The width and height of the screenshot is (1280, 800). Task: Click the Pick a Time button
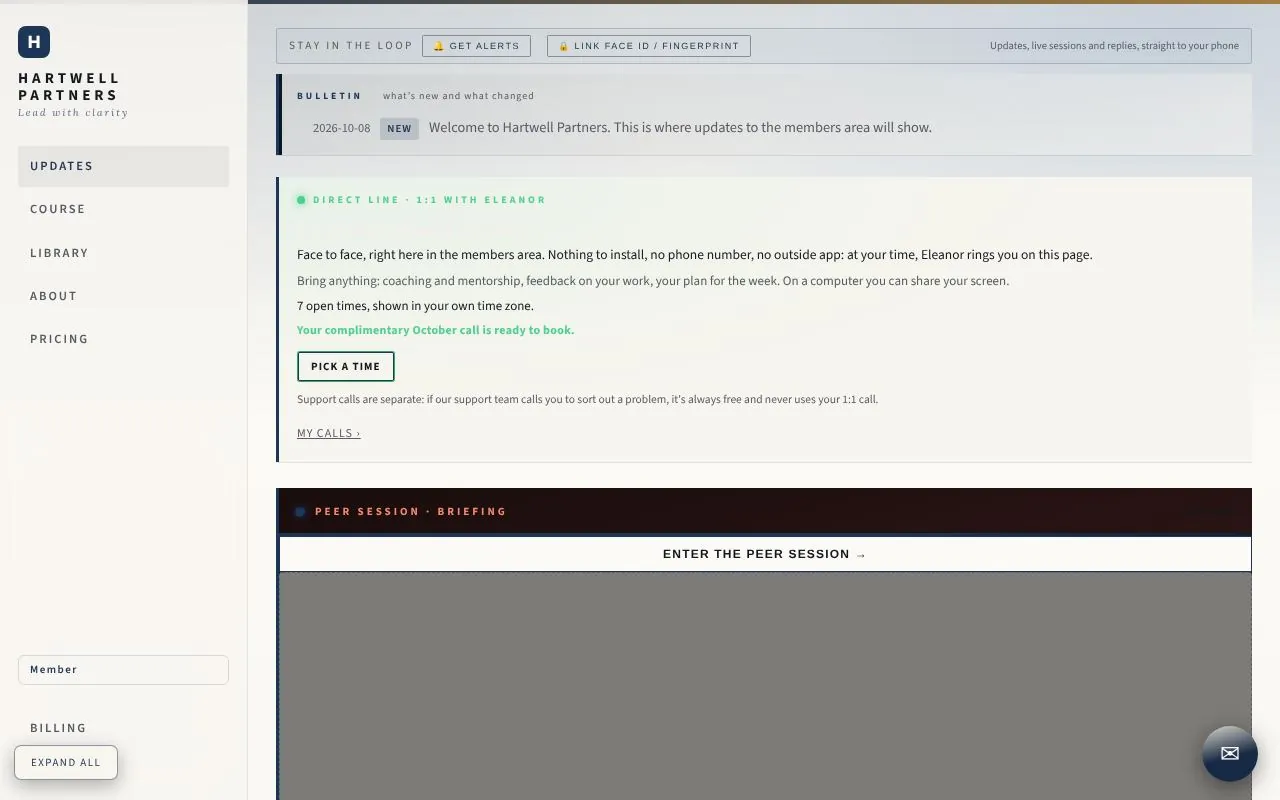click(x=346, y=367)
